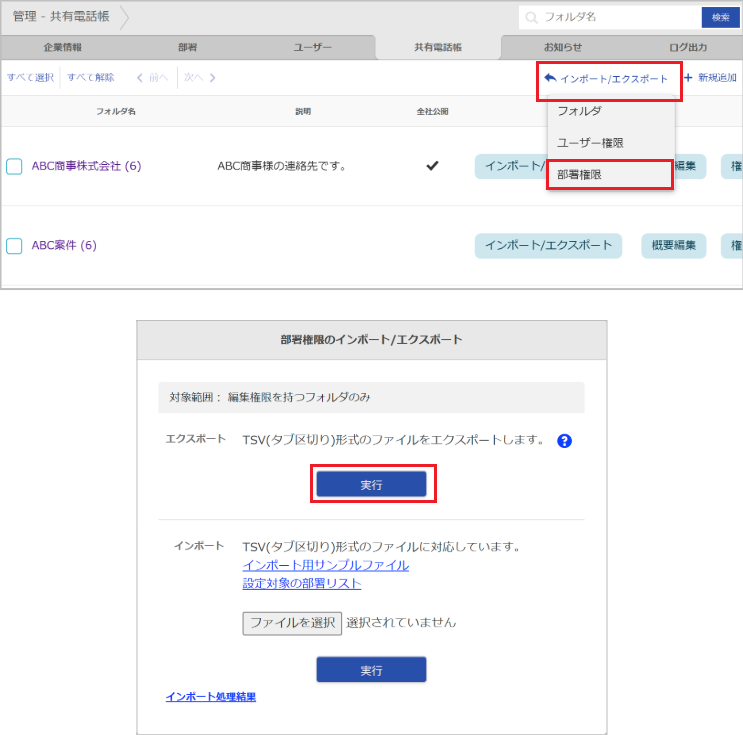This screenshot has width=743, height=735.
Task: Choose 部署権限 from the dropdown menu
Action: point(610,175)
